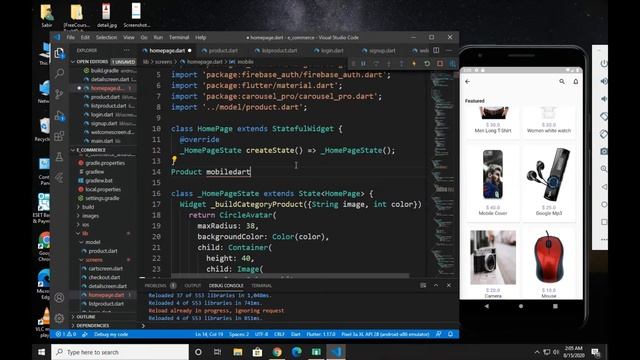Click the emulator screenshot camera button
640x360 pixels.
(x=604, y=151)
